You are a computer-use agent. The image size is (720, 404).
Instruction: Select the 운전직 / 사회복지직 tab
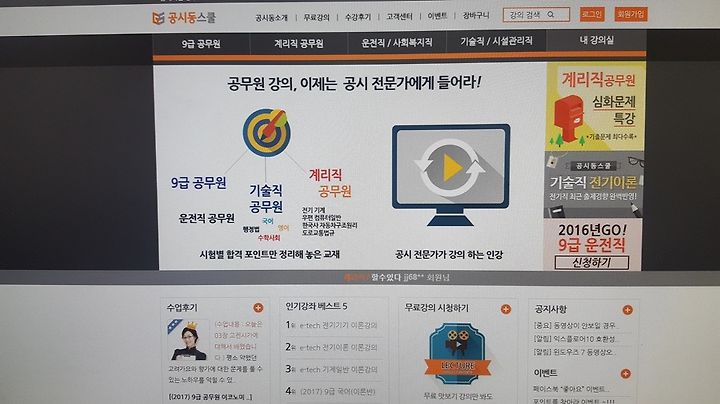click(x=397, y=43)
